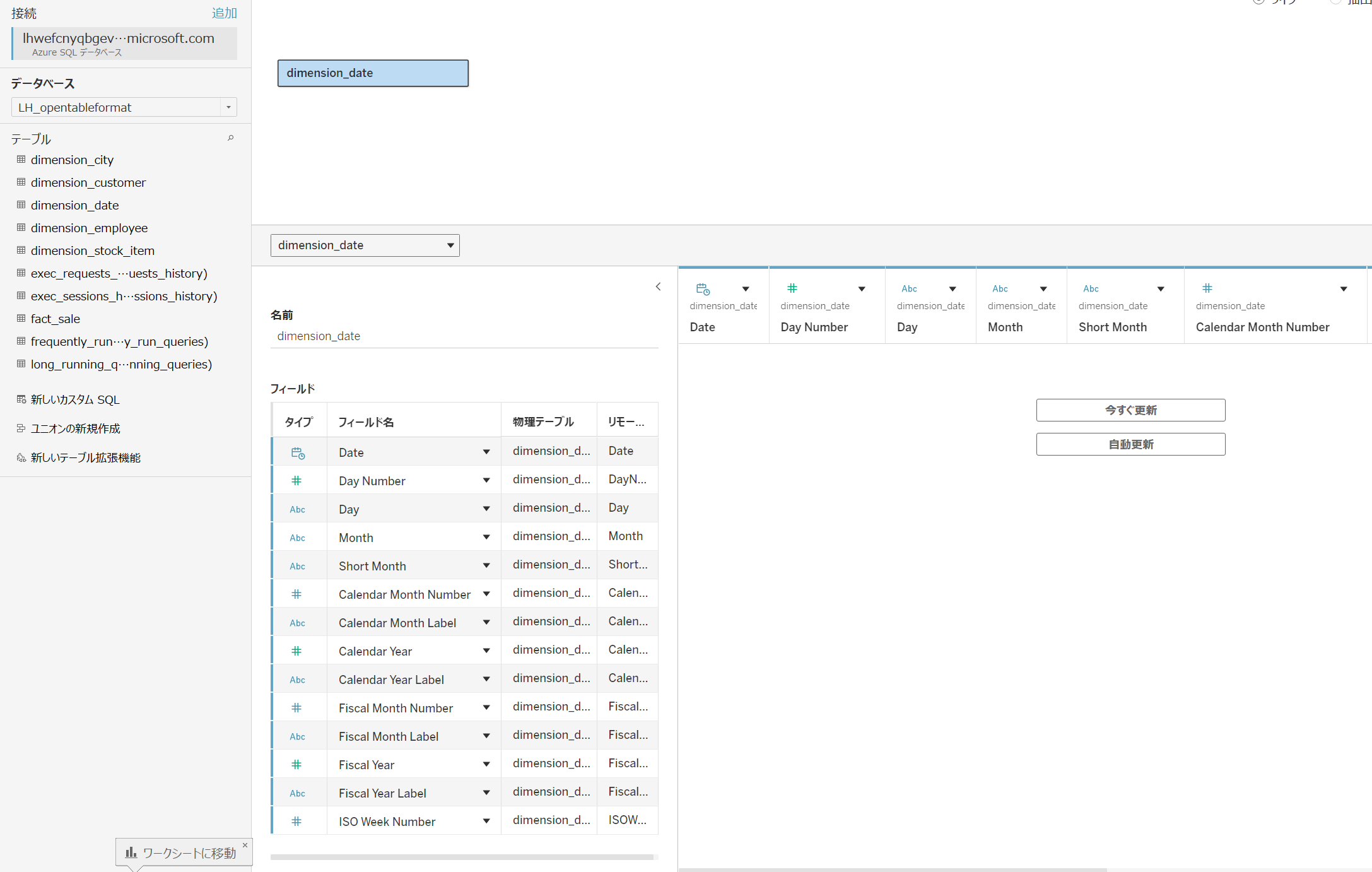Click the number type icon for Day Number field
Image resolution: width=1372 pixels, height=872 pixels.
coord(296,481)
